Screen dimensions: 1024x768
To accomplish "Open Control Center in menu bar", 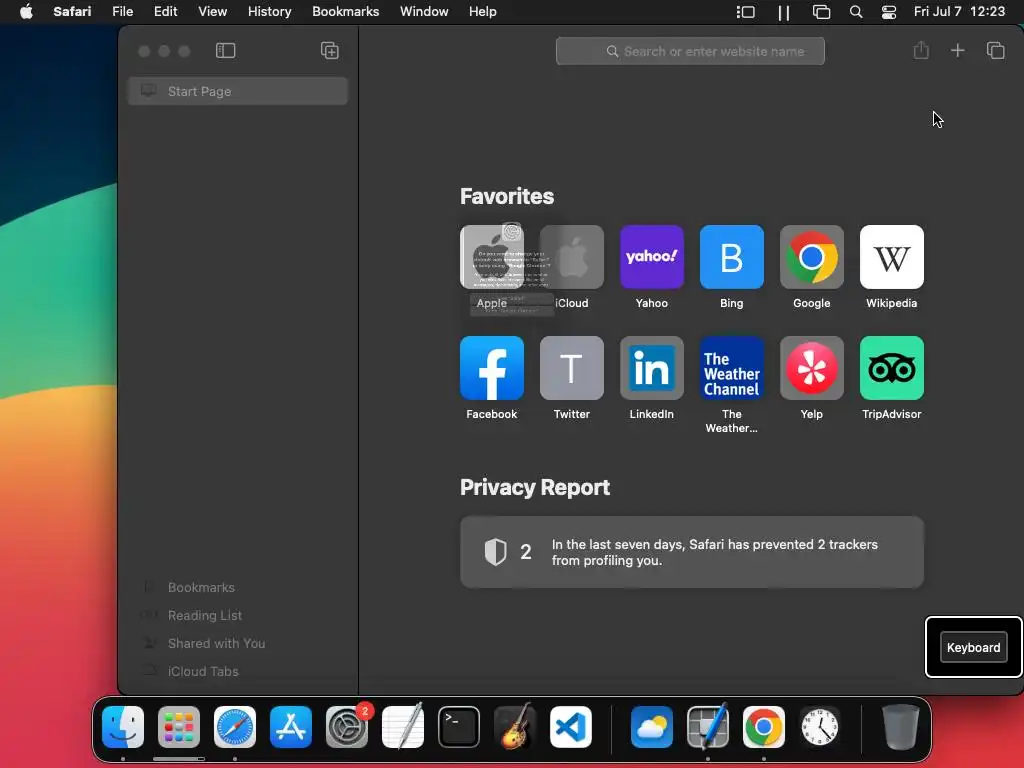I will point(889,12).
